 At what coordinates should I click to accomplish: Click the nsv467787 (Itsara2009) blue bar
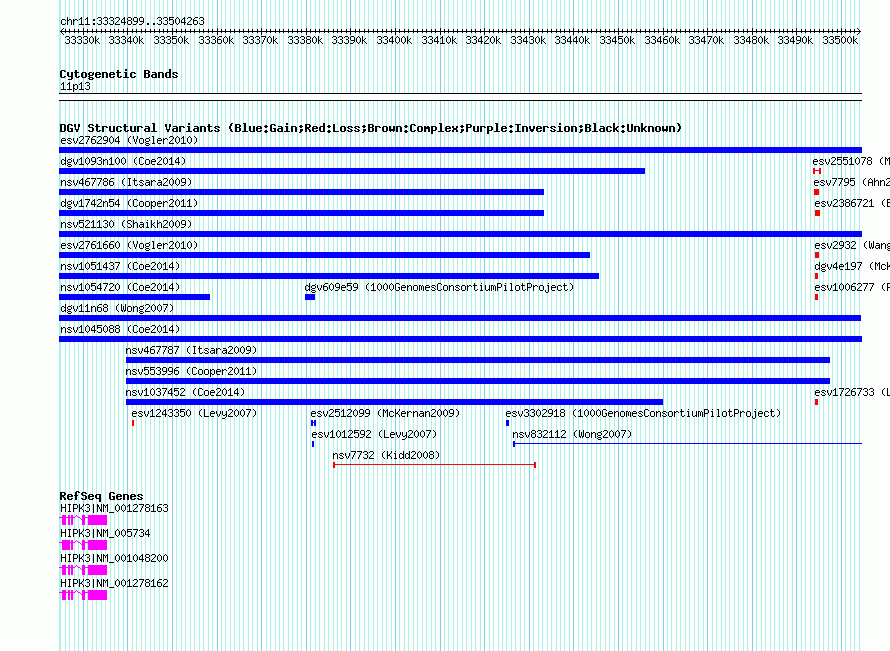(478, 360)
